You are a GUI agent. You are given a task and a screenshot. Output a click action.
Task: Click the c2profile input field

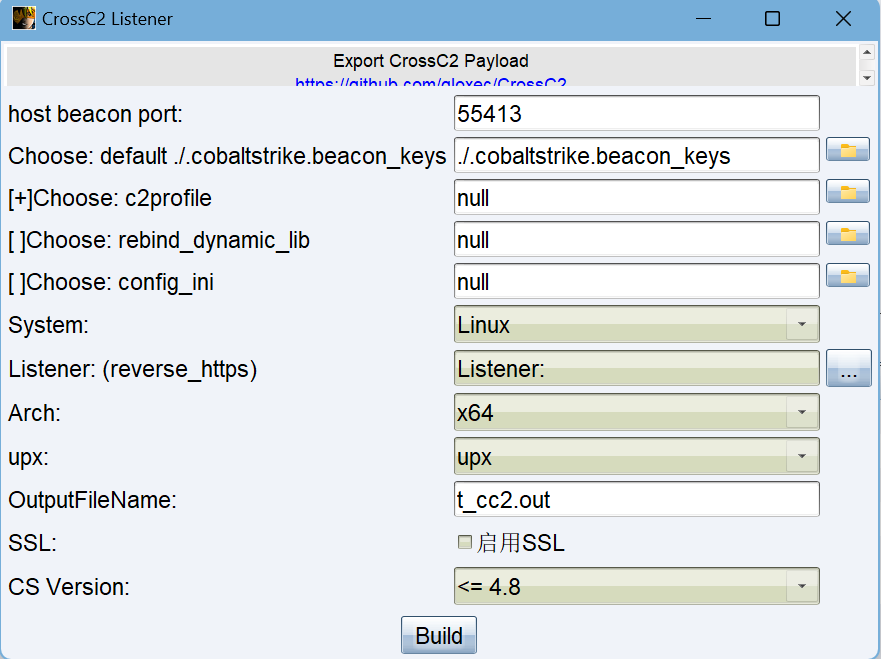pos(637,198)
